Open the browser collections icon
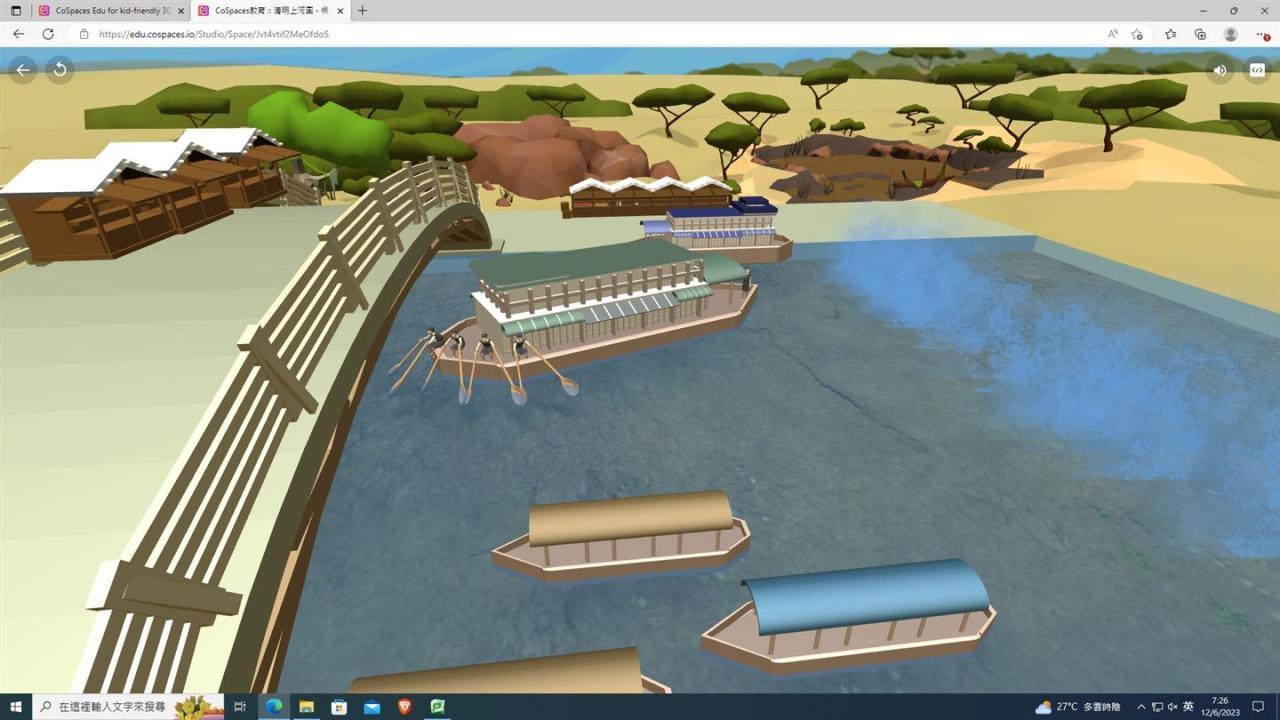1280x720 pixels. click(1200, 34)
